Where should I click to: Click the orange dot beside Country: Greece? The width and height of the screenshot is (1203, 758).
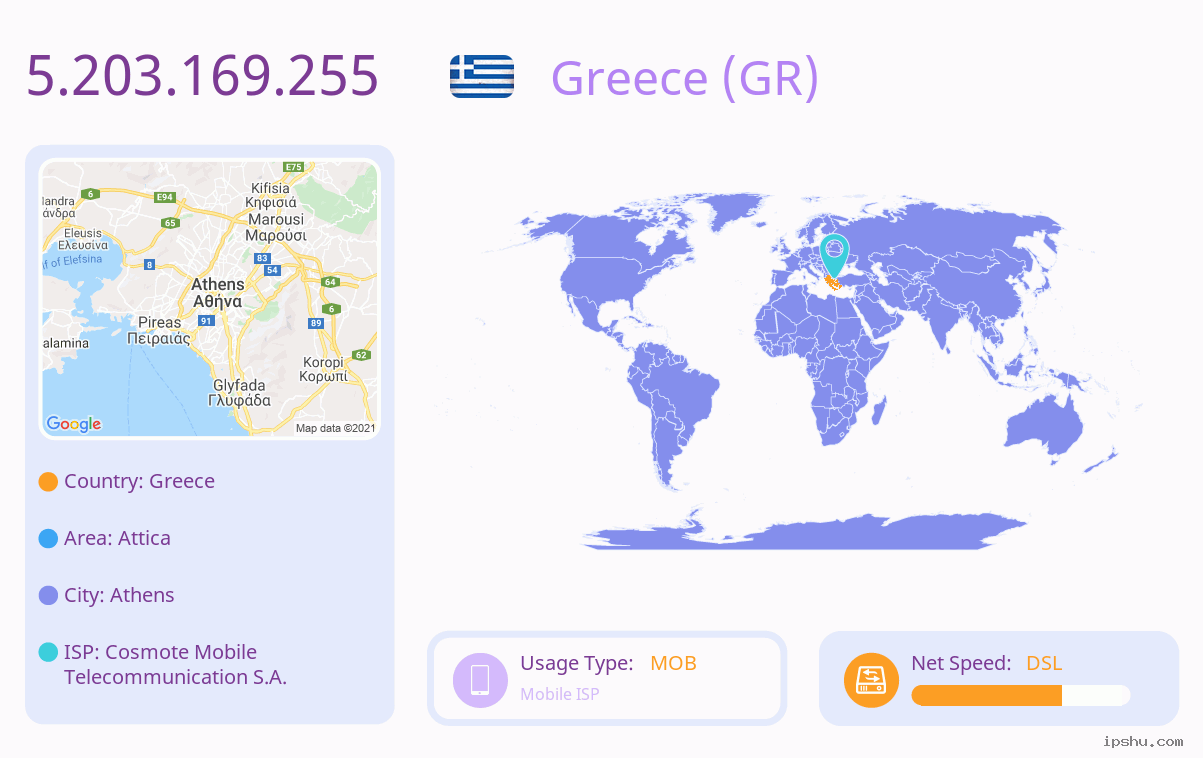pyautogui.click(x=48, y=482)
